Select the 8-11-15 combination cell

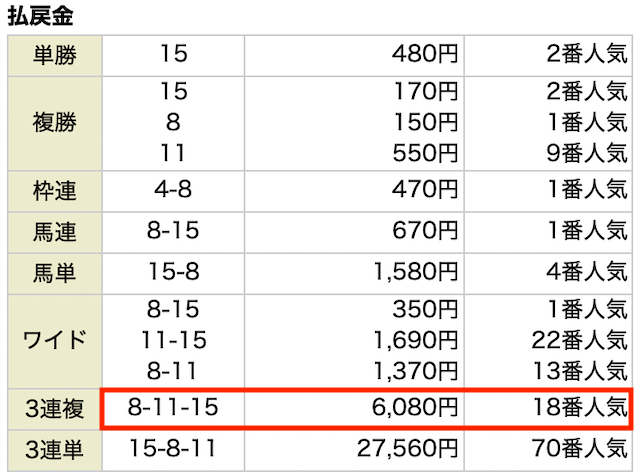pyautogui.click(x=173, y=408)
